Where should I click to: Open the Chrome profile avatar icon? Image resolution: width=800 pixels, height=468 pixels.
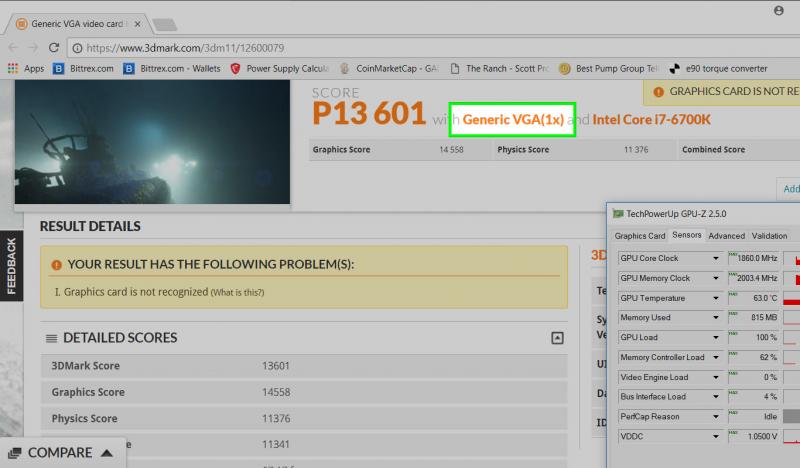(x=779, y=10)
